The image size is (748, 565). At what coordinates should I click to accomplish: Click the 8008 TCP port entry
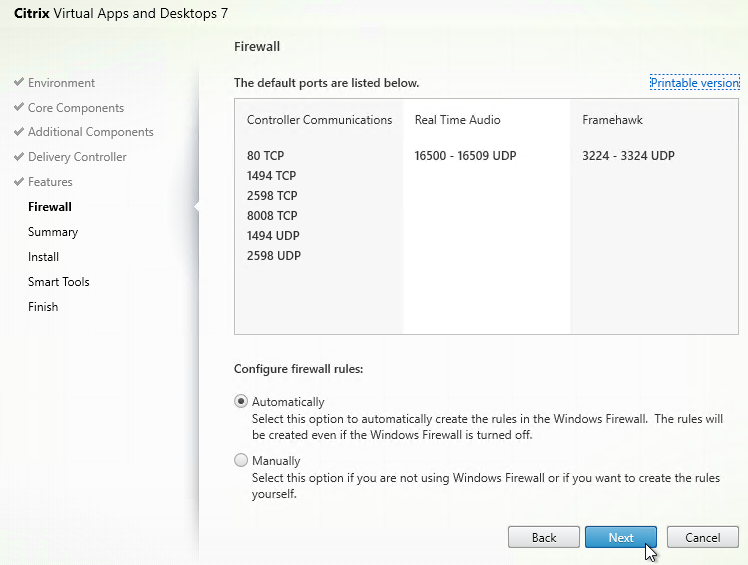coord(272,216)
